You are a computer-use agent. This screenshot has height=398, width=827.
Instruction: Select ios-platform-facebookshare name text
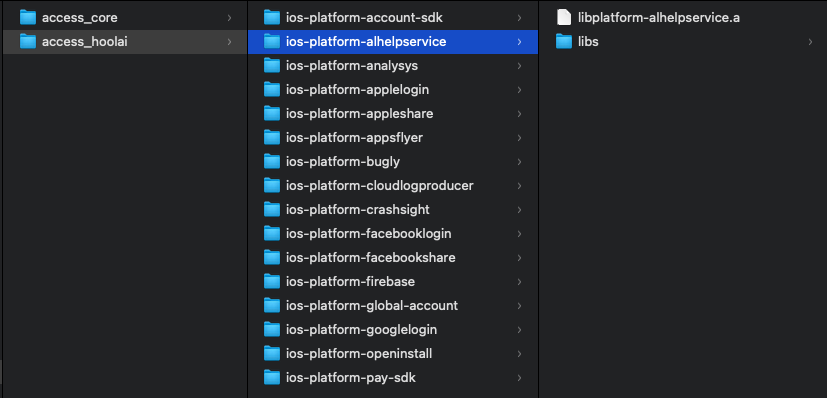coord(370,258)
